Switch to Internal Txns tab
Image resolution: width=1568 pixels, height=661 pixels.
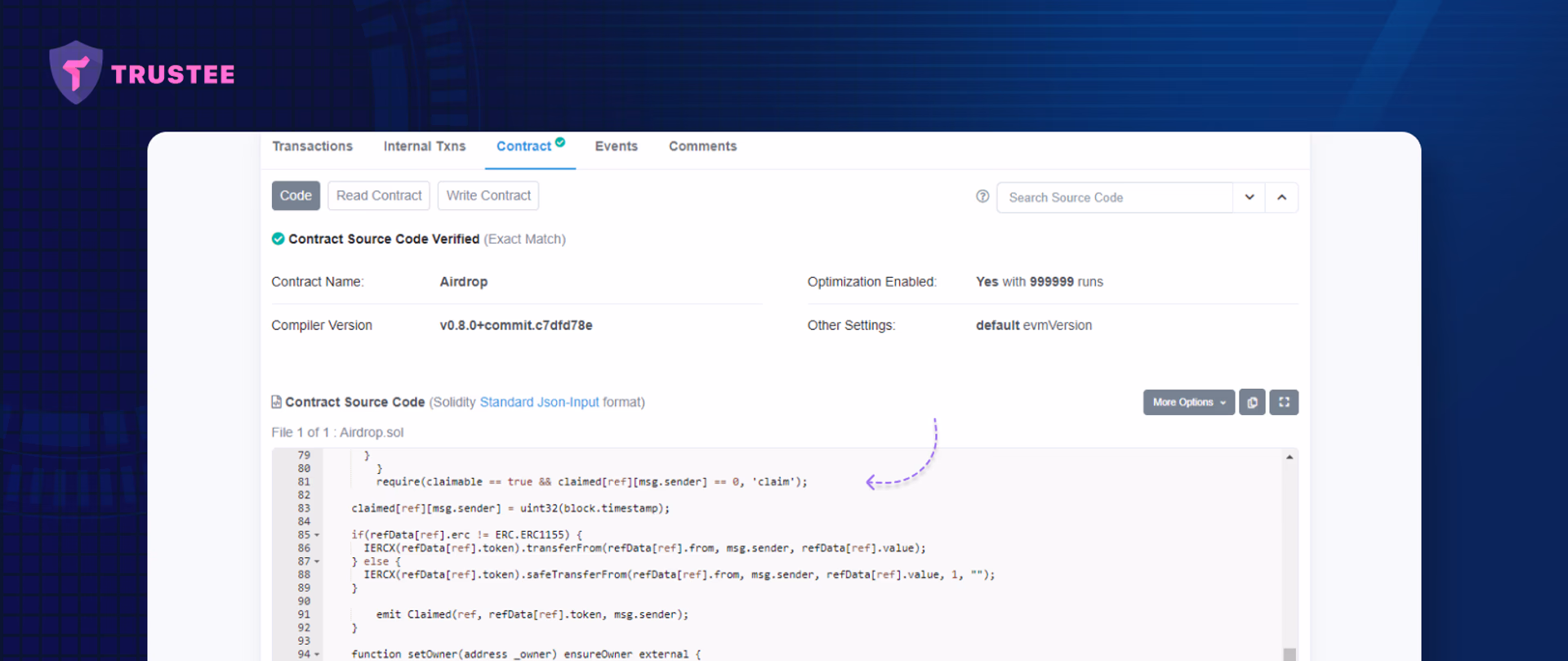tap(424, 146)
